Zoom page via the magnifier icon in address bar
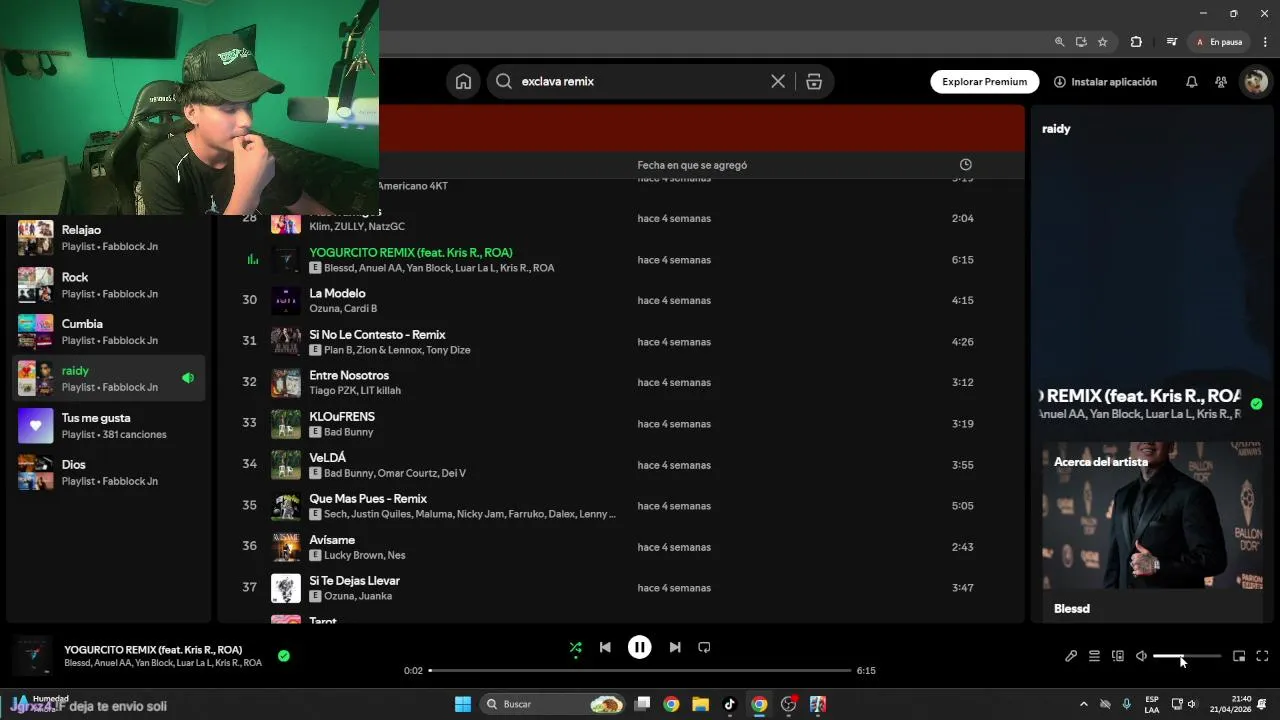The image size is (1280, 720). click(x=1059, y=42)
